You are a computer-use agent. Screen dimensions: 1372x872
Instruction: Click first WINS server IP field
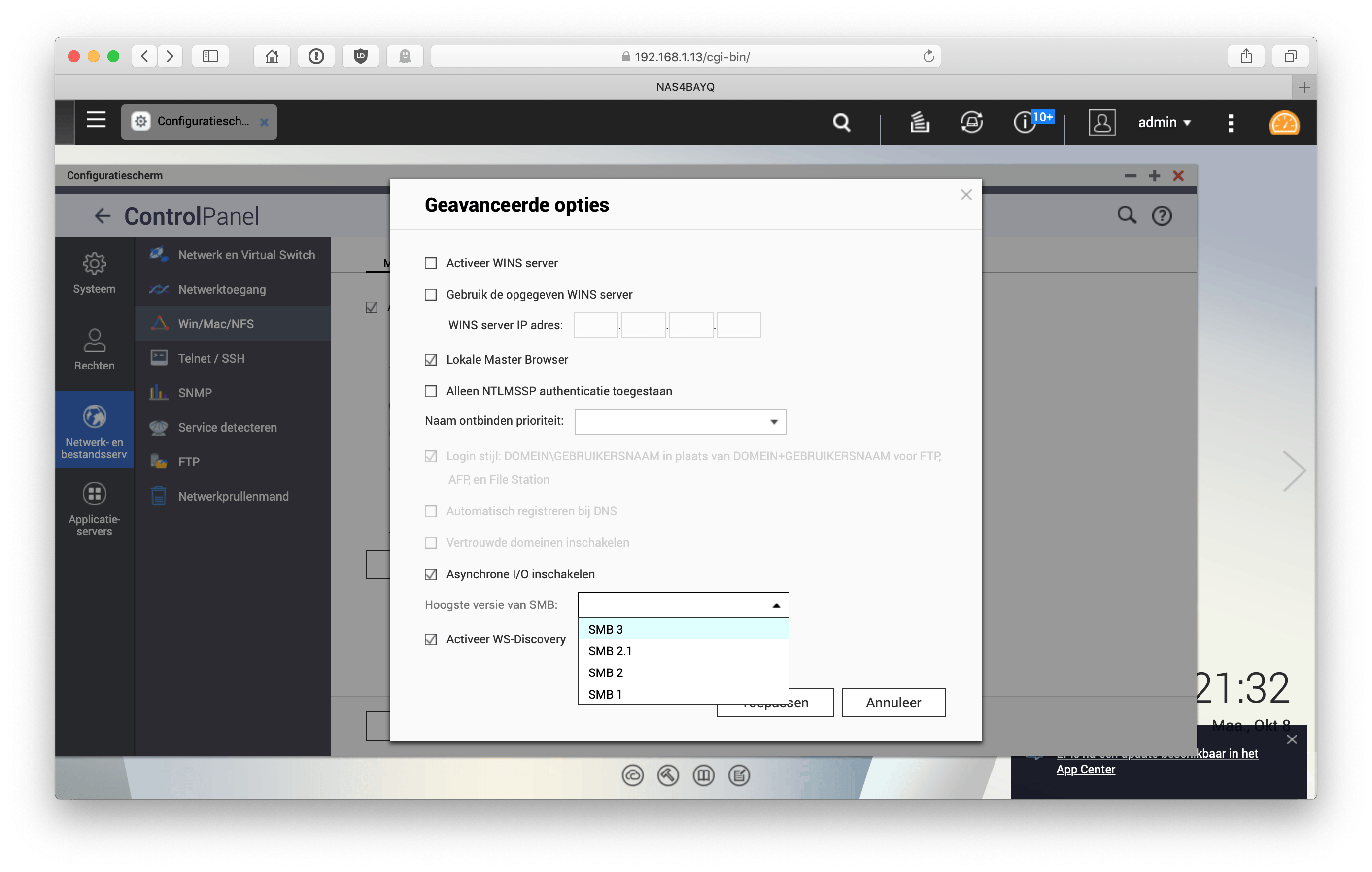point(595,325)
